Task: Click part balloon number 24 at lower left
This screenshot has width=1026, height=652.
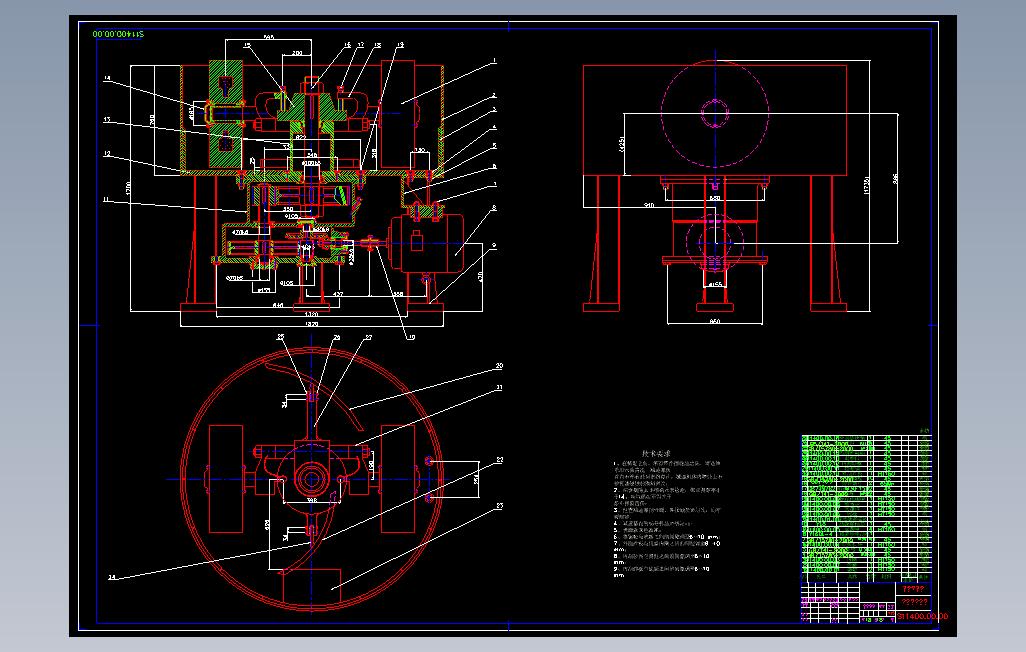Action: [x=112, y=577]
